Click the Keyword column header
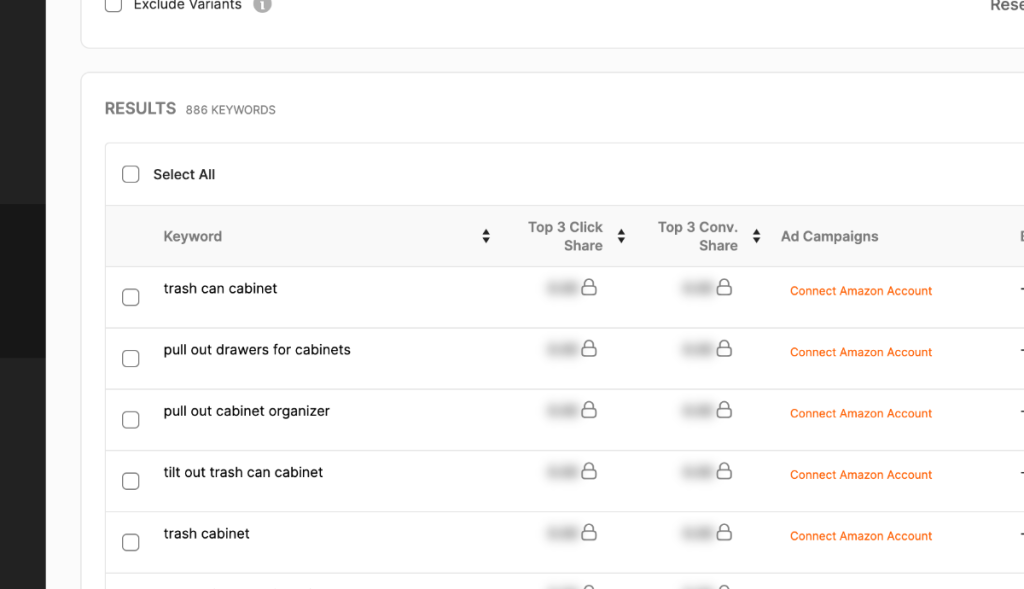The image size is (1024, 589). tap(193, 236)
